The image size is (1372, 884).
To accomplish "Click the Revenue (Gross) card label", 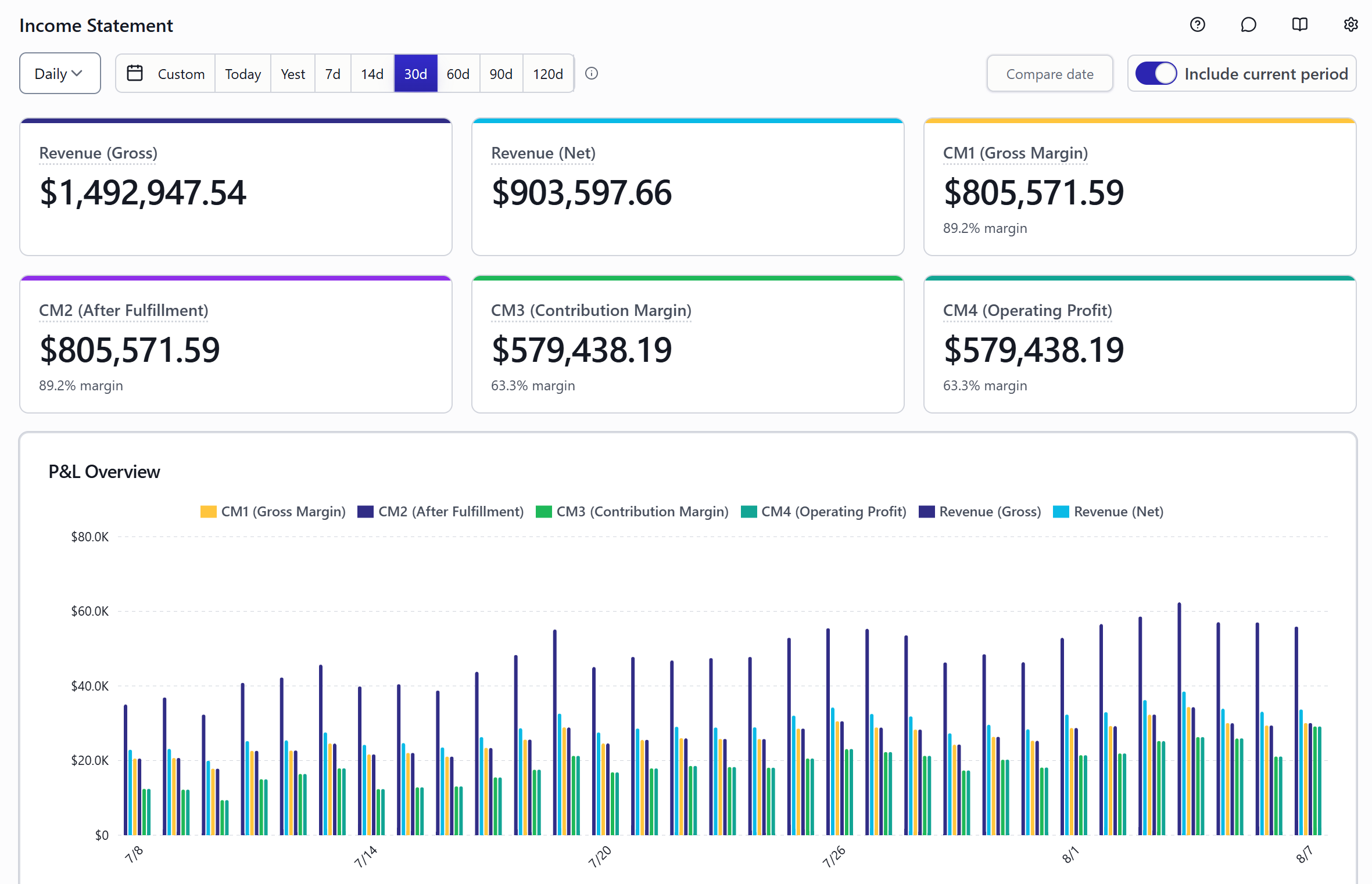I will 98,153.
